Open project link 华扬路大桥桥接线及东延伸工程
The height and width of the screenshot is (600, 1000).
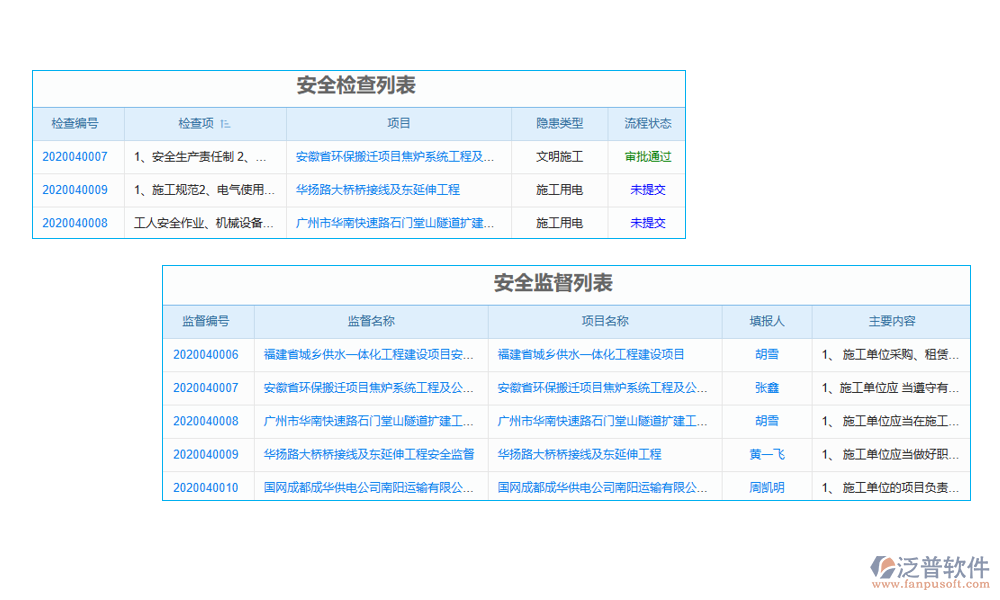378,189
